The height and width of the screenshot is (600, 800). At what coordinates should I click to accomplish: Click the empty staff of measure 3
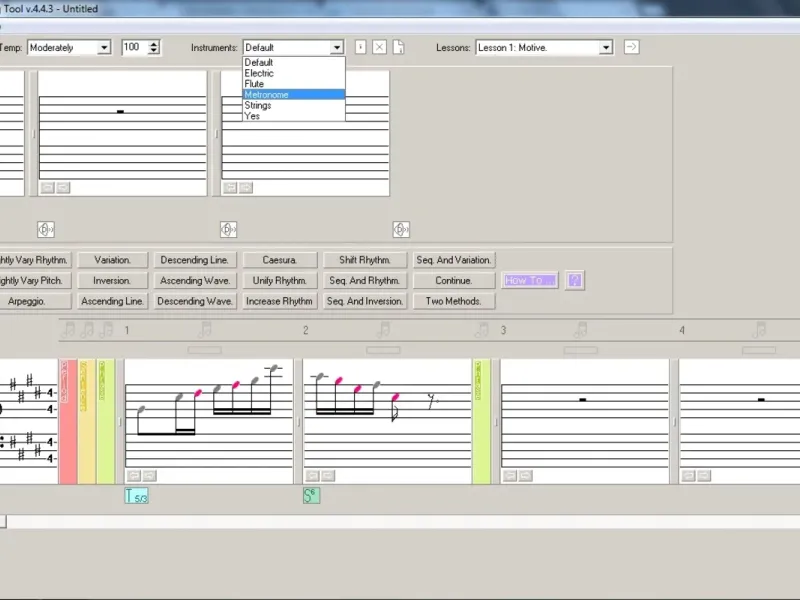[x=583, y=421]
